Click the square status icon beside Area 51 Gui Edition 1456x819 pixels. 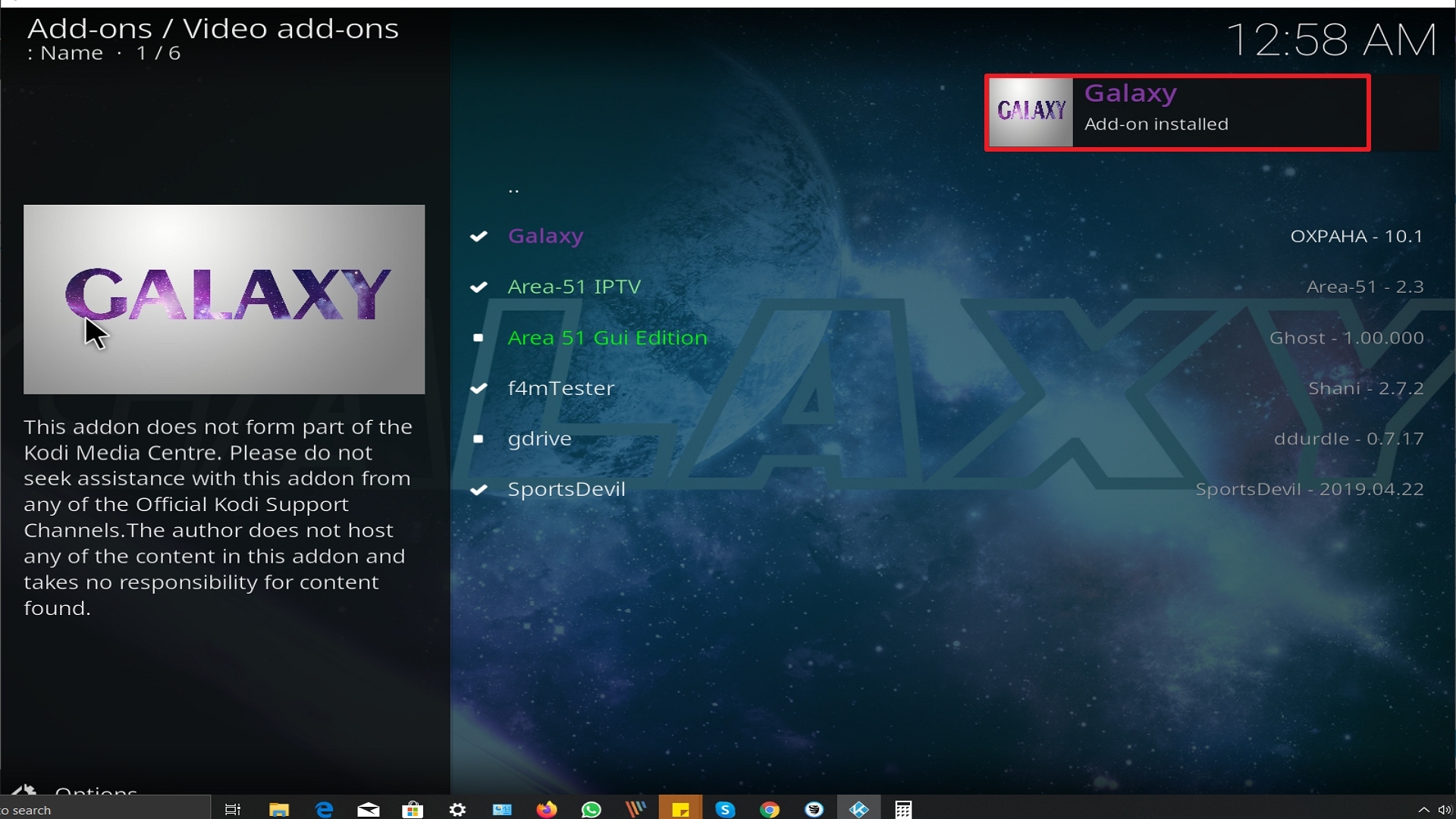(x=479, y=338)
